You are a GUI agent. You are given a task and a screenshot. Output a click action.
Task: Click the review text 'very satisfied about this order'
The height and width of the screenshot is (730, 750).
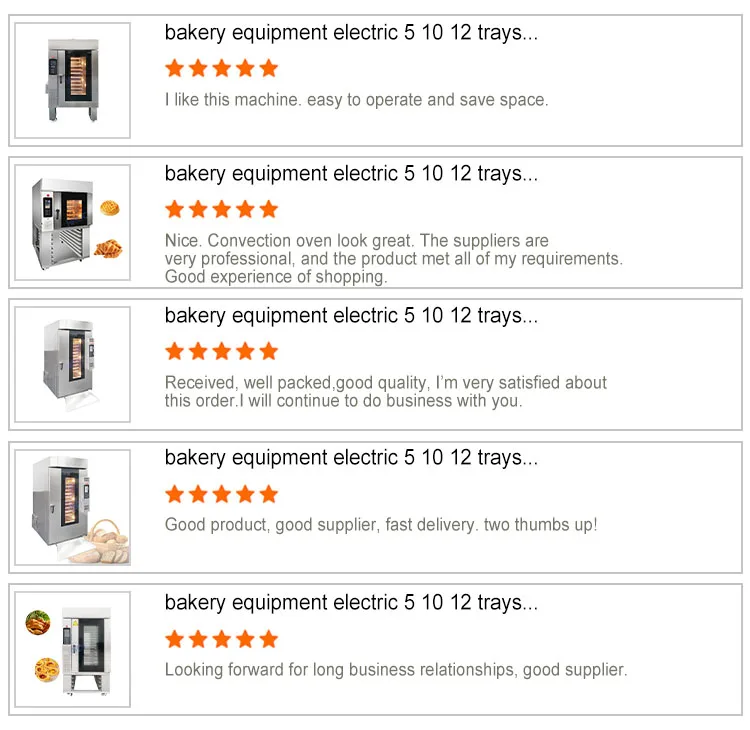tap(385, 391)
